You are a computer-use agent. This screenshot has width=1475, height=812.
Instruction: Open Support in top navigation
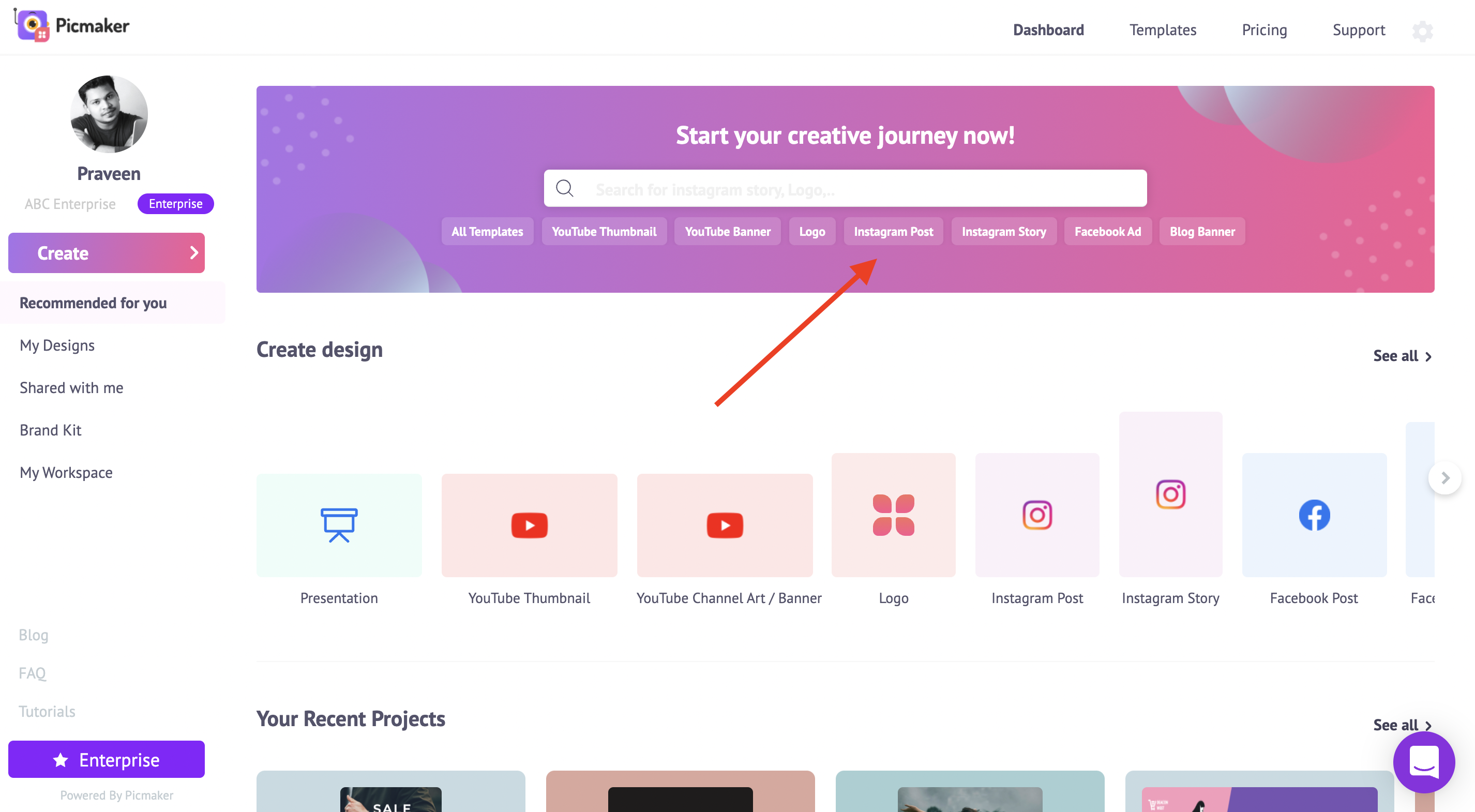1358,30
